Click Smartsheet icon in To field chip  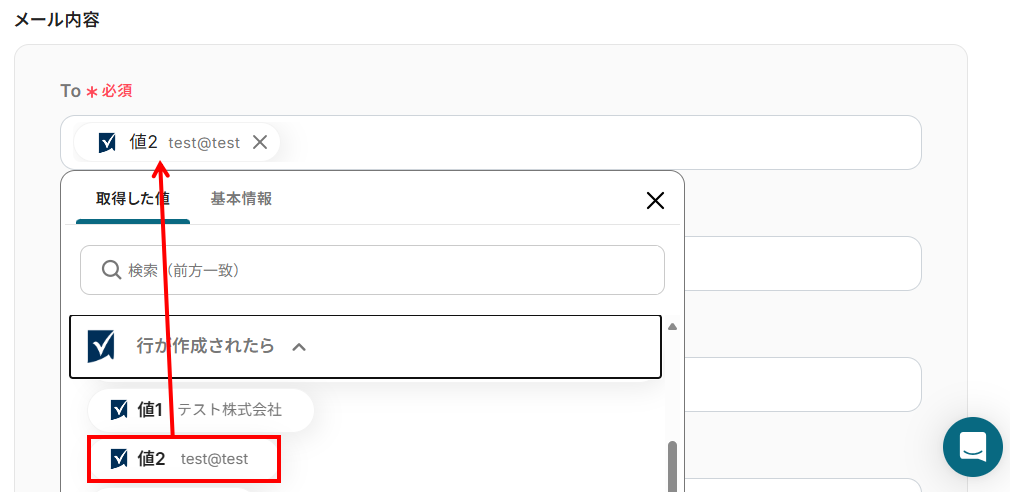[x=108, y=143]
